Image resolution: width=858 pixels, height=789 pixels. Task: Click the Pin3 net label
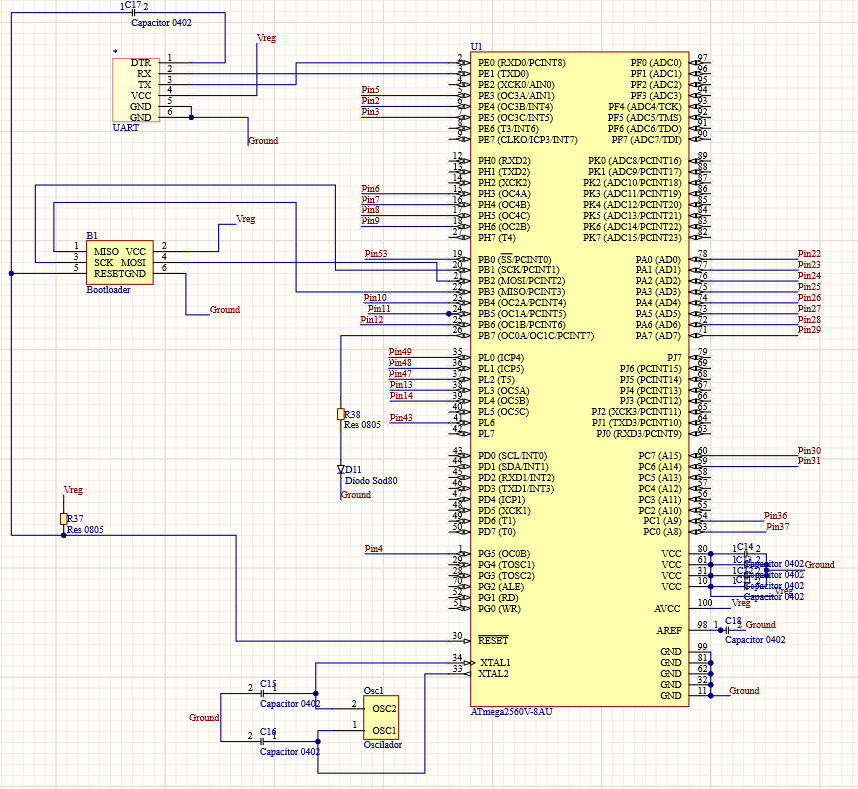[x=370, y=112]
